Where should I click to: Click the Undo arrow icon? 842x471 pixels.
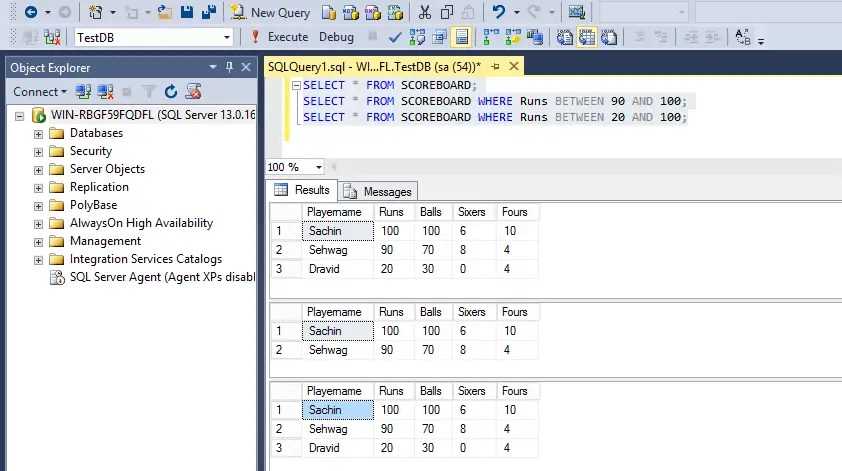pyautogui.click(x=499, y=12)
